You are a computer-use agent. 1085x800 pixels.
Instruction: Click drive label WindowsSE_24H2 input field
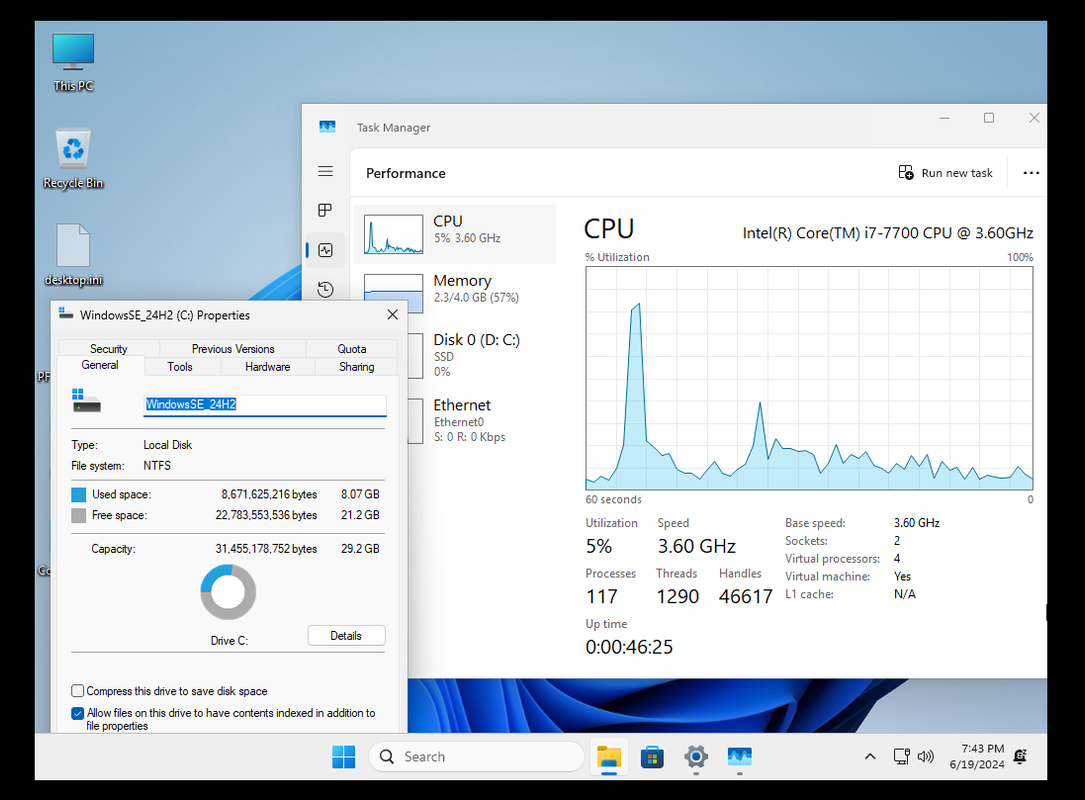[264, 405]
